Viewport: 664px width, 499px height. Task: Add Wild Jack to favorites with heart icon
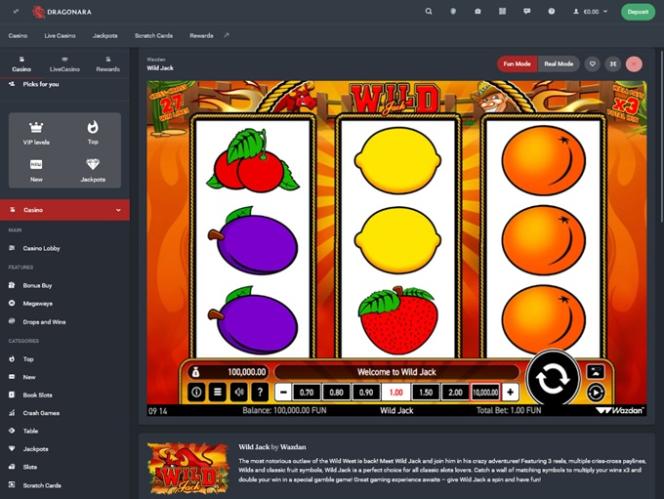pyautogui.click(x=592, y=63)
